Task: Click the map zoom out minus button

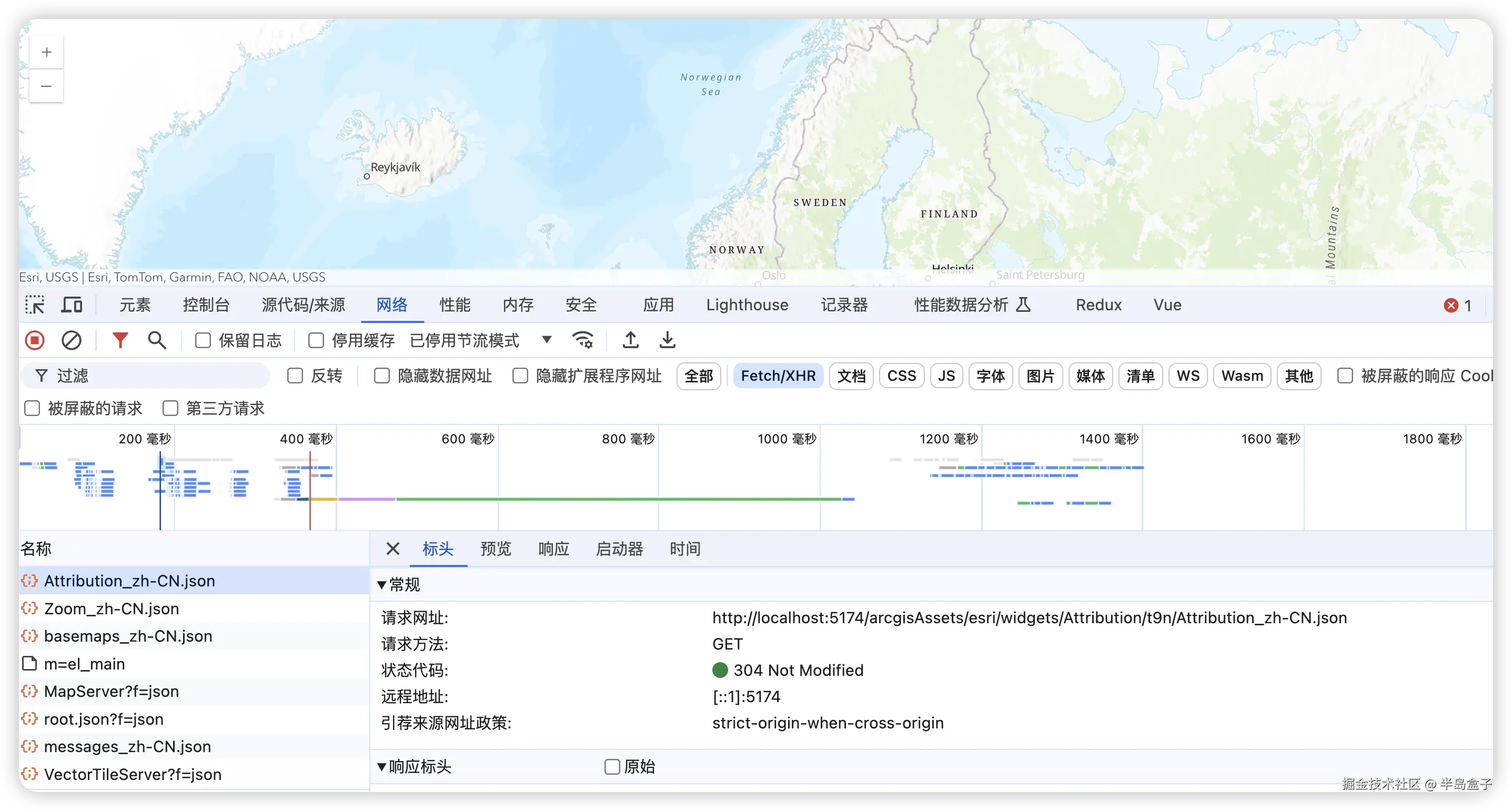Action: pyautogui.click(x=46, y=86)
